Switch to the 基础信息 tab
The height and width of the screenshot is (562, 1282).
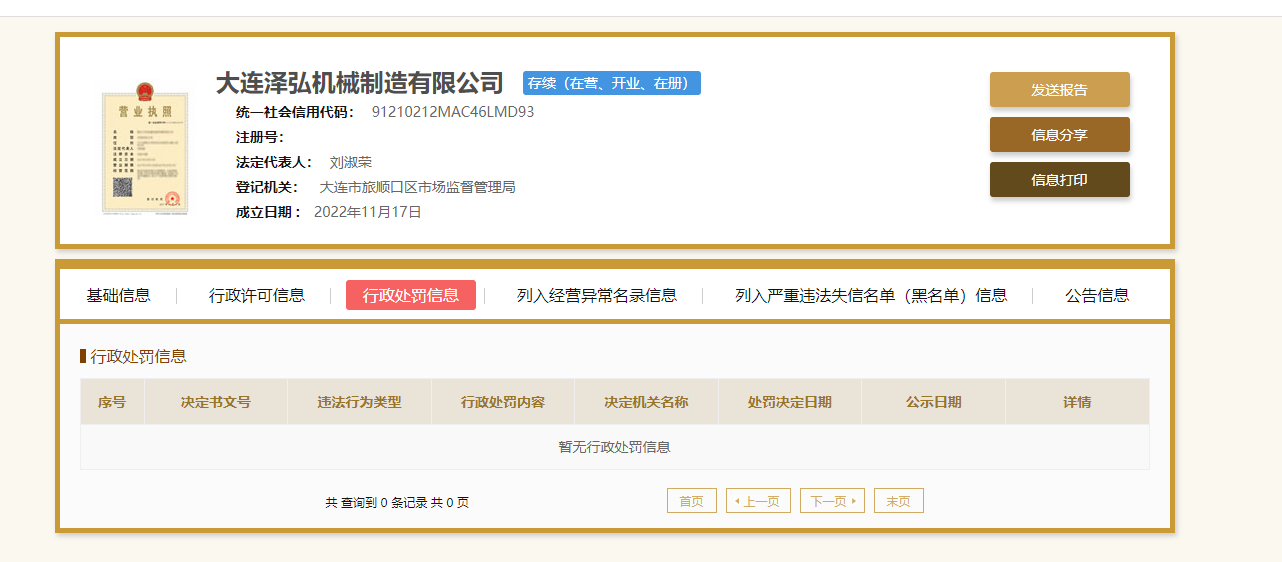[118, 295]
